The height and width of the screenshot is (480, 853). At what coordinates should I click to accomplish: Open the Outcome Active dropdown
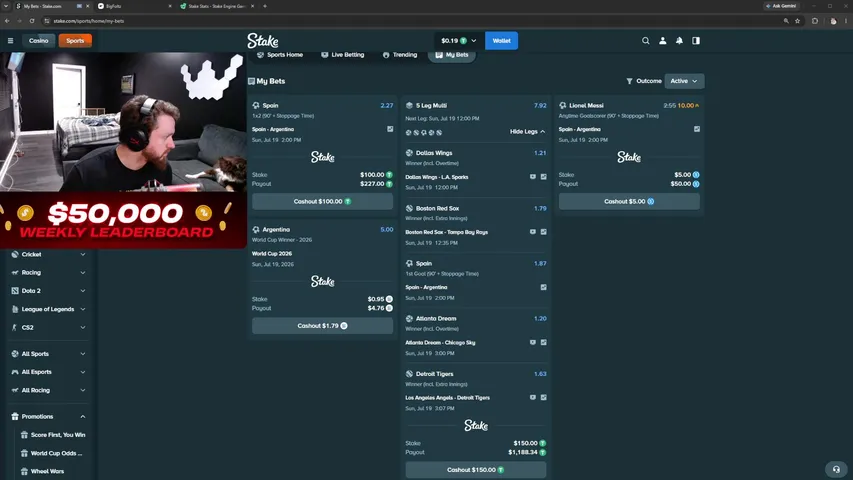tap(684, 81)
